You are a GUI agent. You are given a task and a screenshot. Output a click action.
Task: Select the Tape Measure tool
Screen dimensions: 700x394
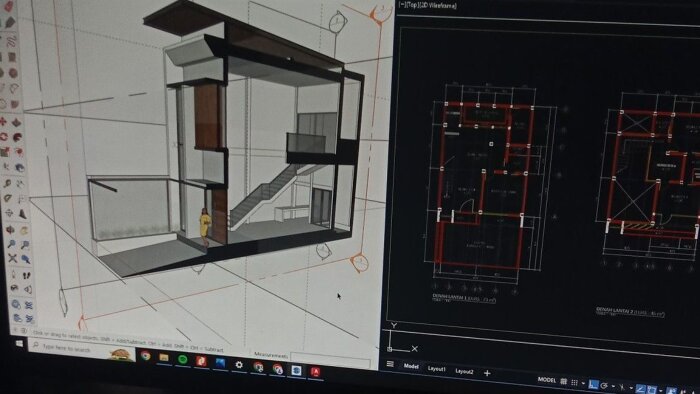coord(7,183)
